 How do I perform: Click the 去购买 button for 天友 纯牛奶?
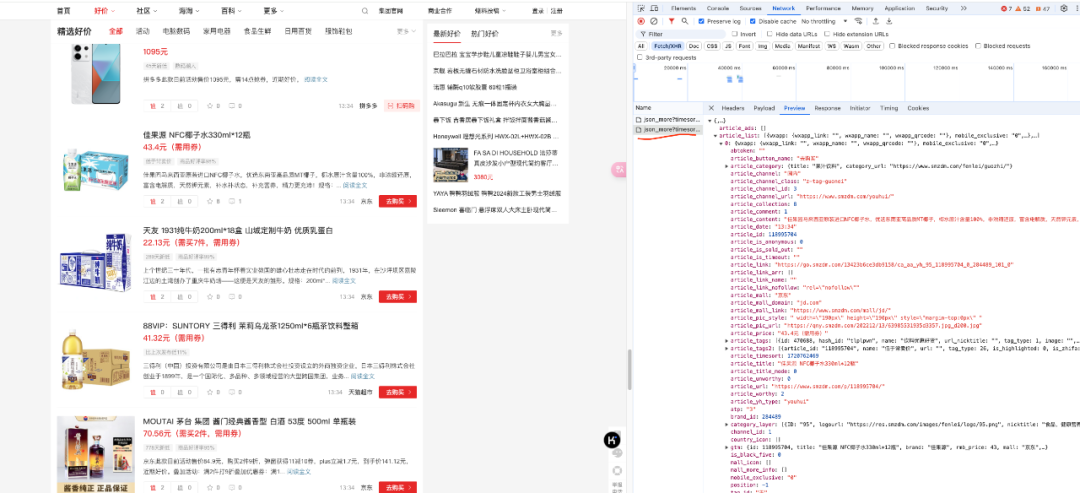click(x=397, y=297)
